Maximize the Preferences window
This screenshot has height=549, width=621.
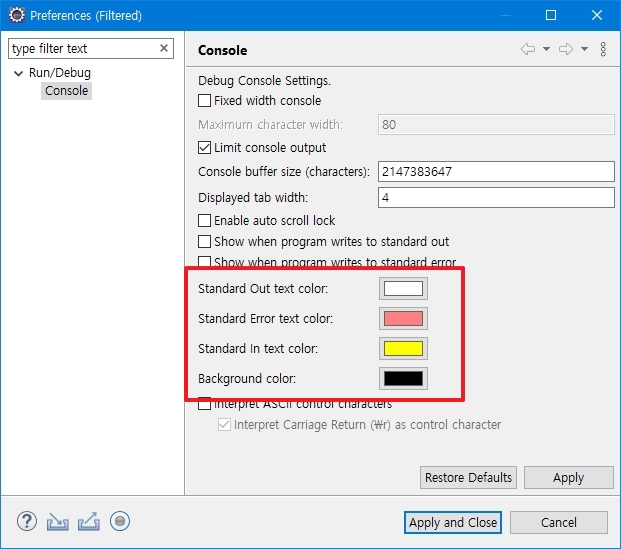(x=551, y=15)
